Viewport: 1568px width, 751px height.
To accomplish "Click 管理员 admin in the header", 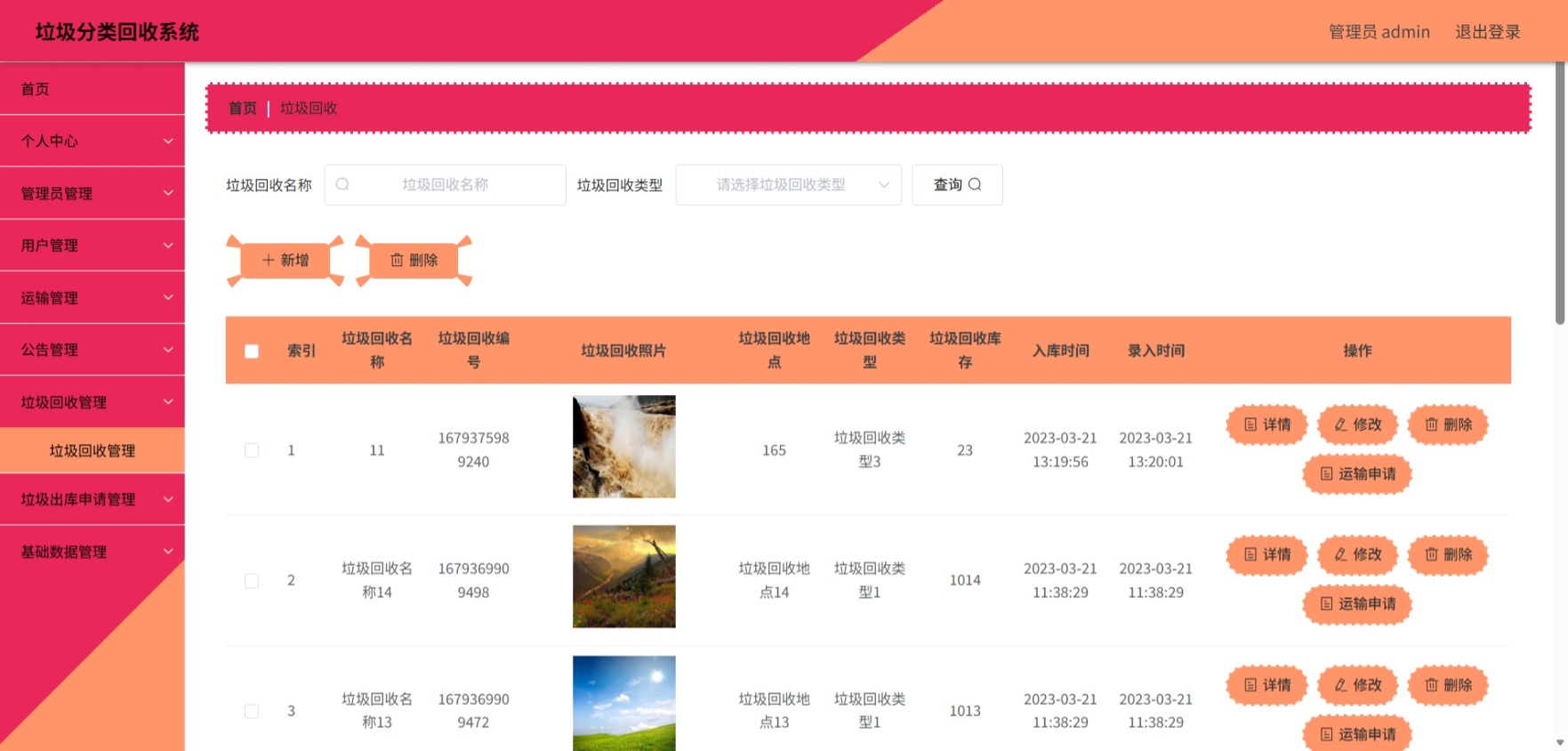I will [1379, 32].
